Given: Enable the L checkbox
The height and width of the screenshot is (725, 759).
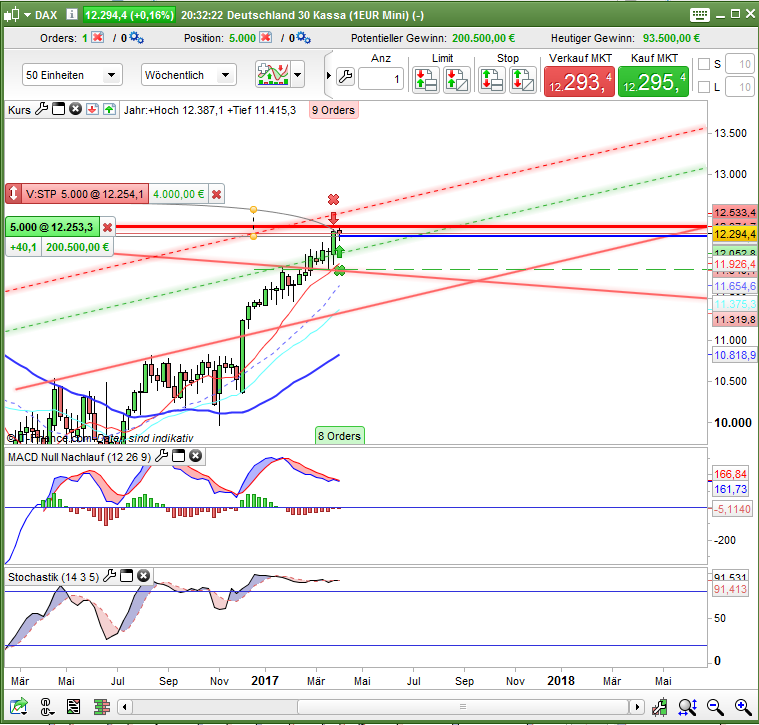Looking at the screenshot, I should pos(704,87).
